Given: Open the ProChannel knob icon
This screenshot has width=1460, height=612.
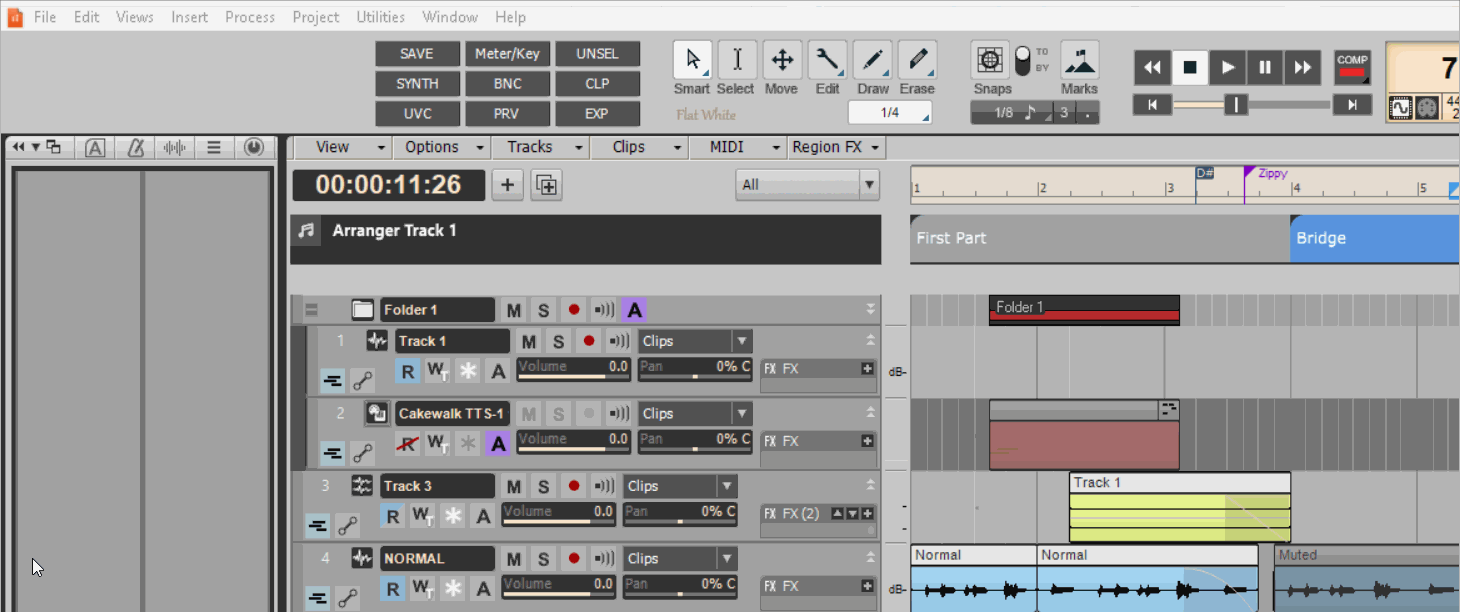Looking at the screenshot, I should [253, 148].
